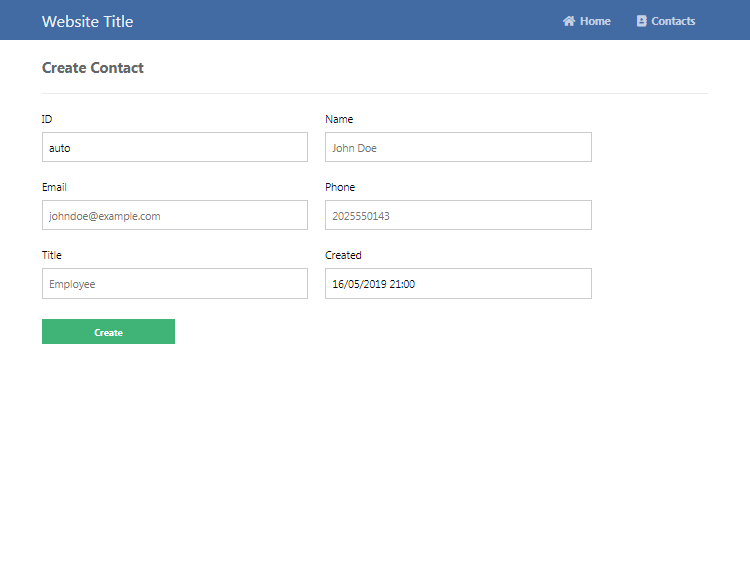The image size is (750, 585).
Task: Click the Phone field label
Action: (340, 187)
